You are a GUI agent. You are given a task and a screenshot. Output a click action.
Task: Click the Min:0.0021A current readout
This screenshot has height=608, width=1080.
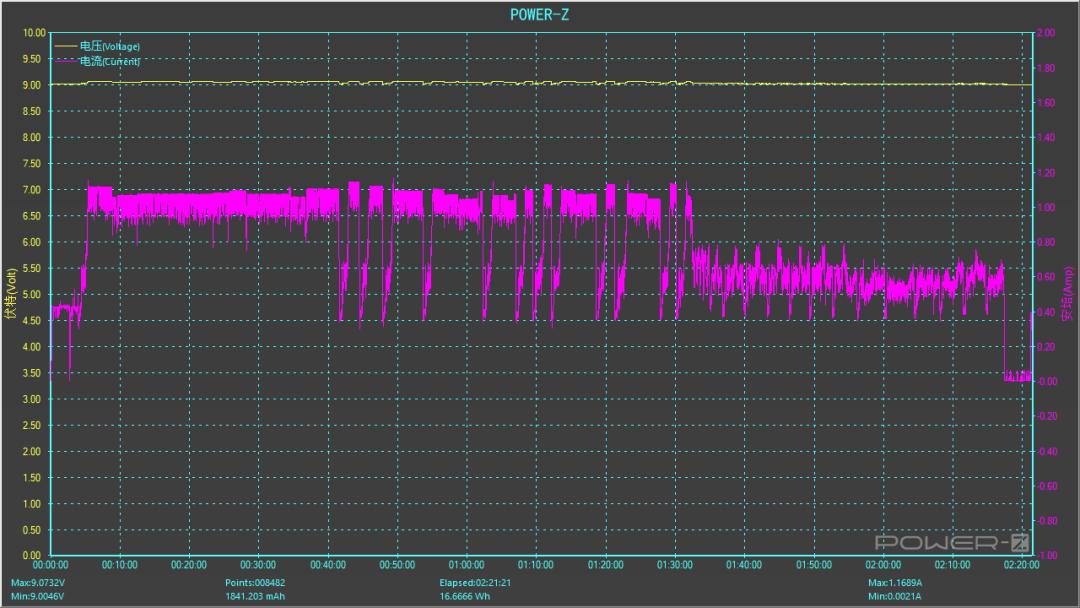[894, 596]
